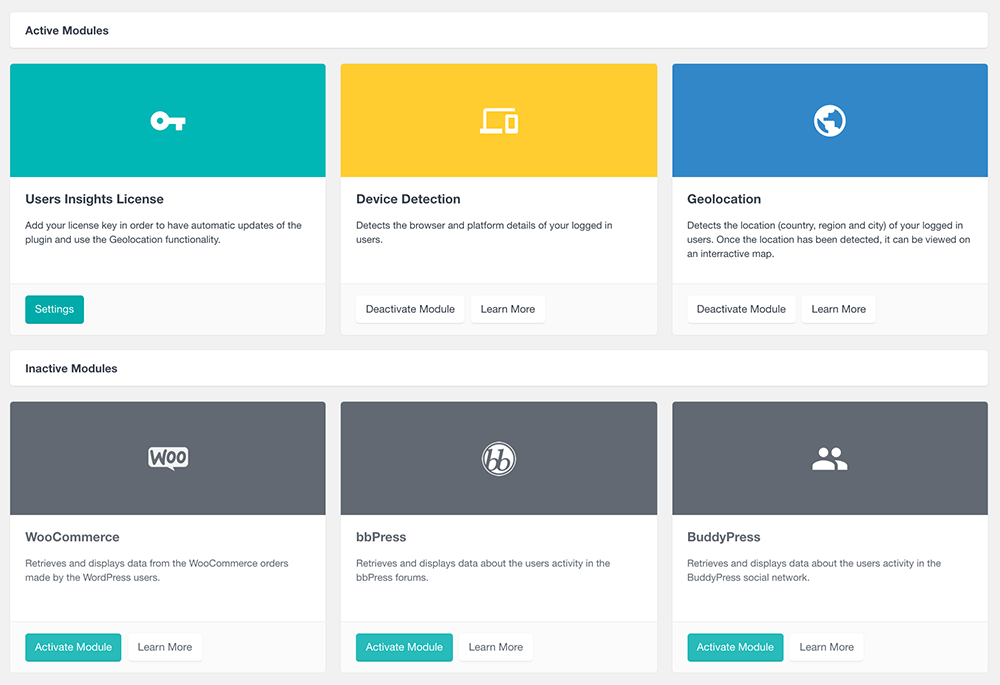Viewport: 1000px width, 685px height.
Task: Click the Device Detection laptop-phone icon
Action: [499, 121]
